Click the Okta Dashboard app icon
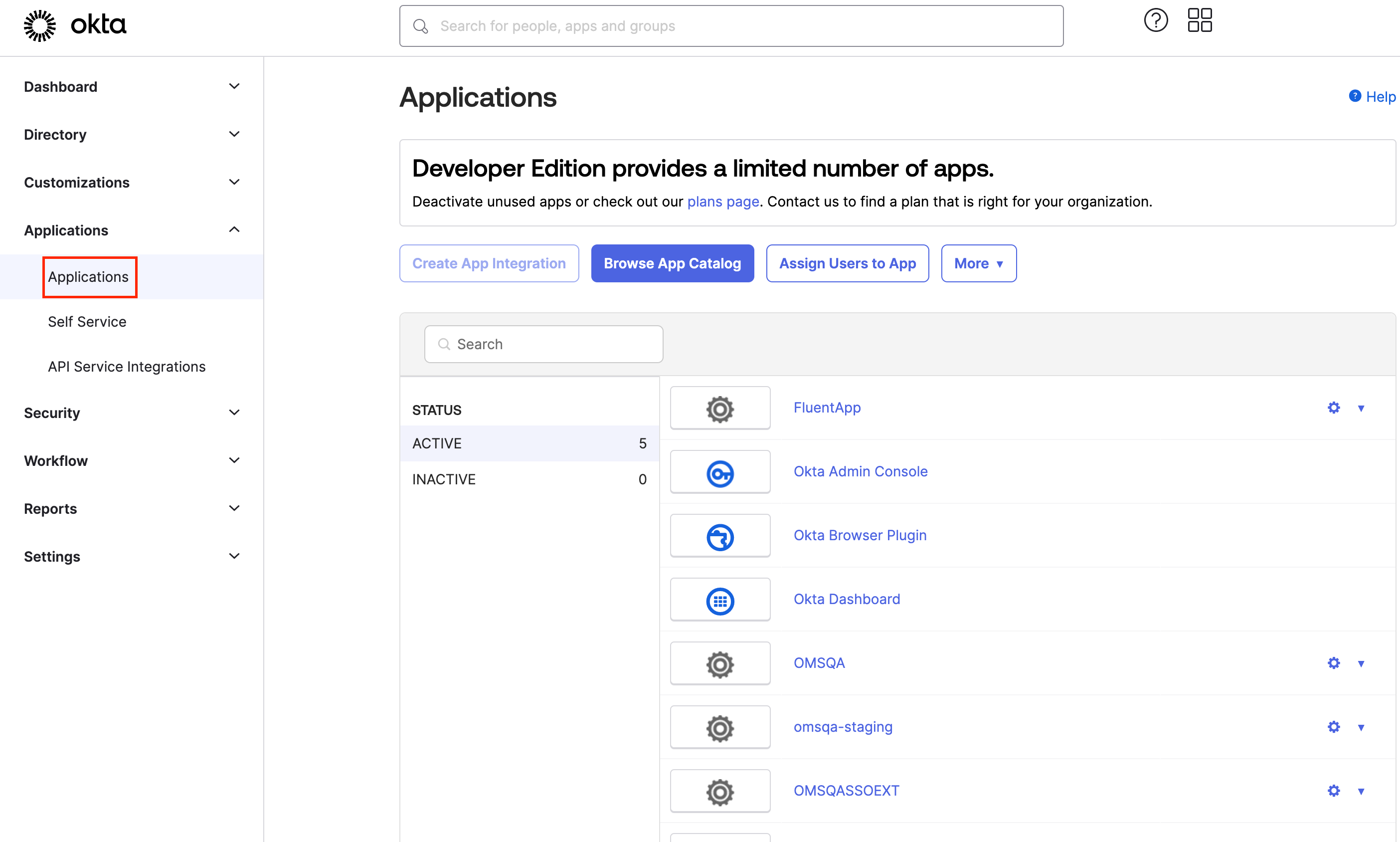The image size is (1400, 842). [x=721, y=599]
